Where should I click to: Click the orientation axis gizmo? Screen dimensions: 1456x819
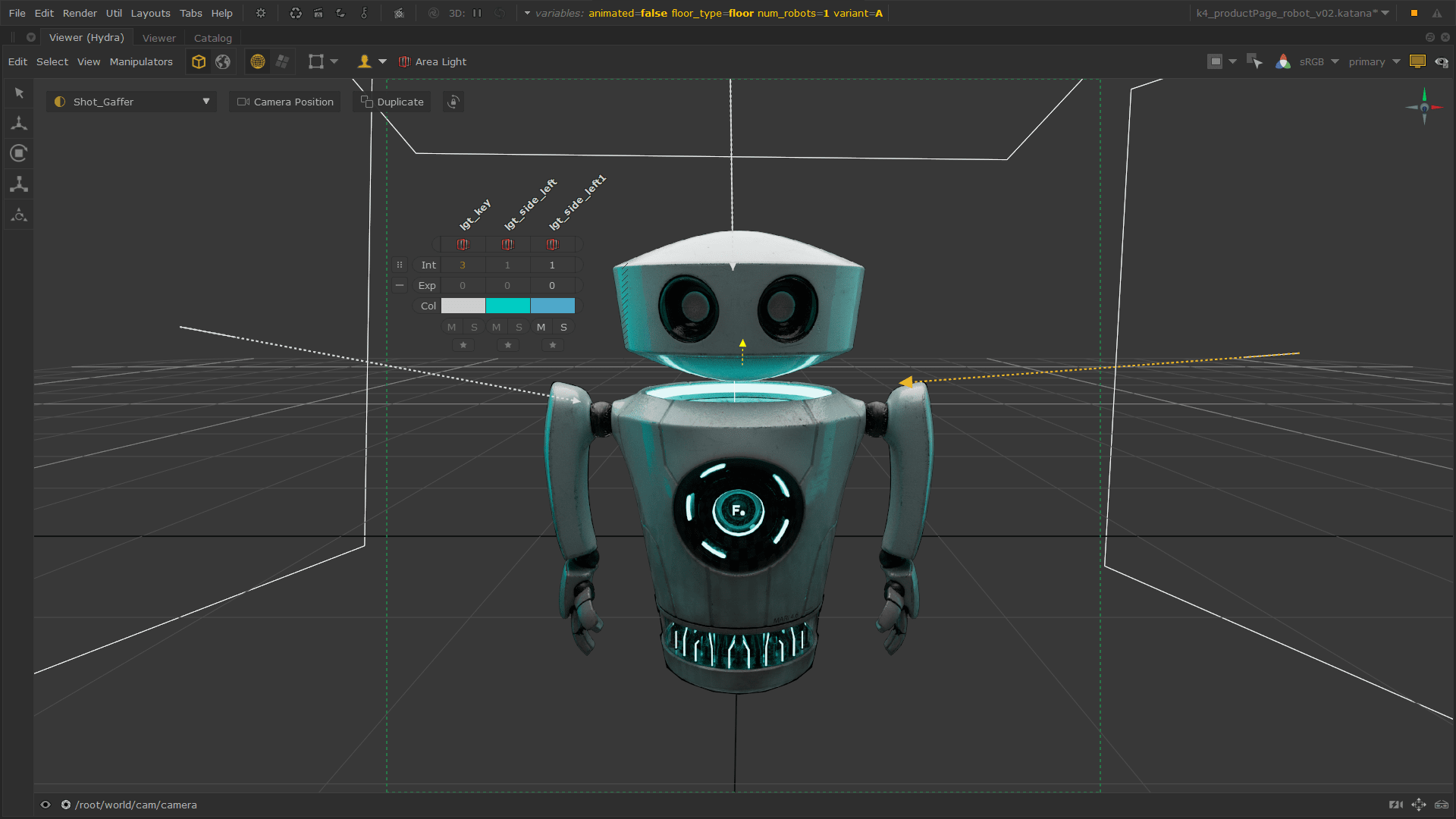(1423, 107)
